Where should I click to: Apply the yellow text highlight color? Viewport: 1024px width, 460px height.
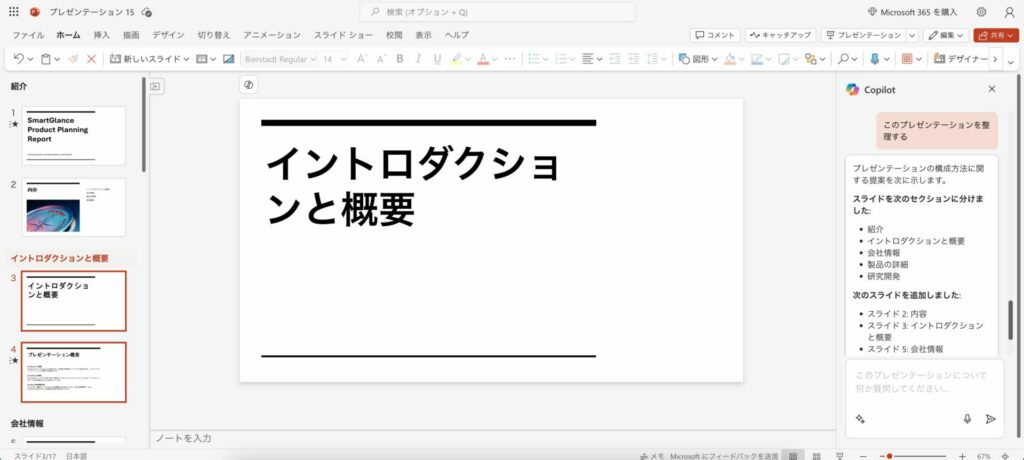click(456, 59)
